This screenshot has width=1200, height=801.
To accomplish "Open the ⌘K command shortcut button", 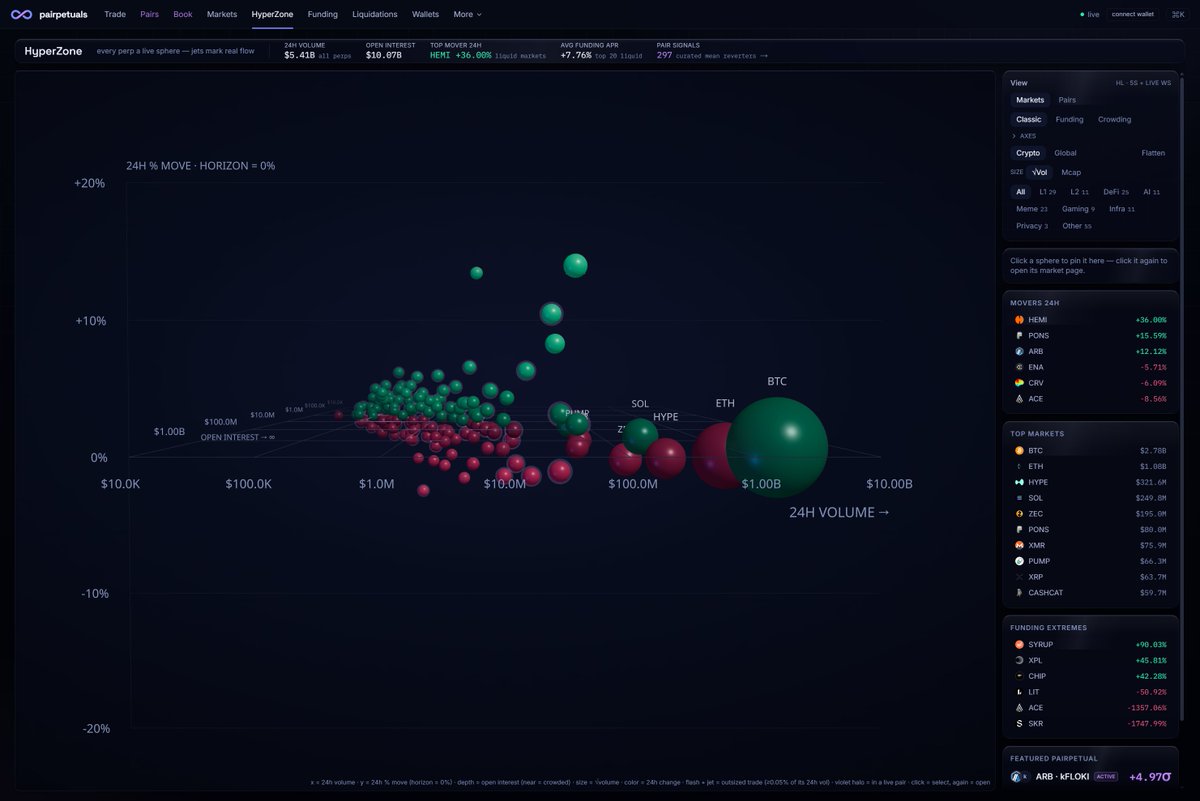I will coord(1177,14).
